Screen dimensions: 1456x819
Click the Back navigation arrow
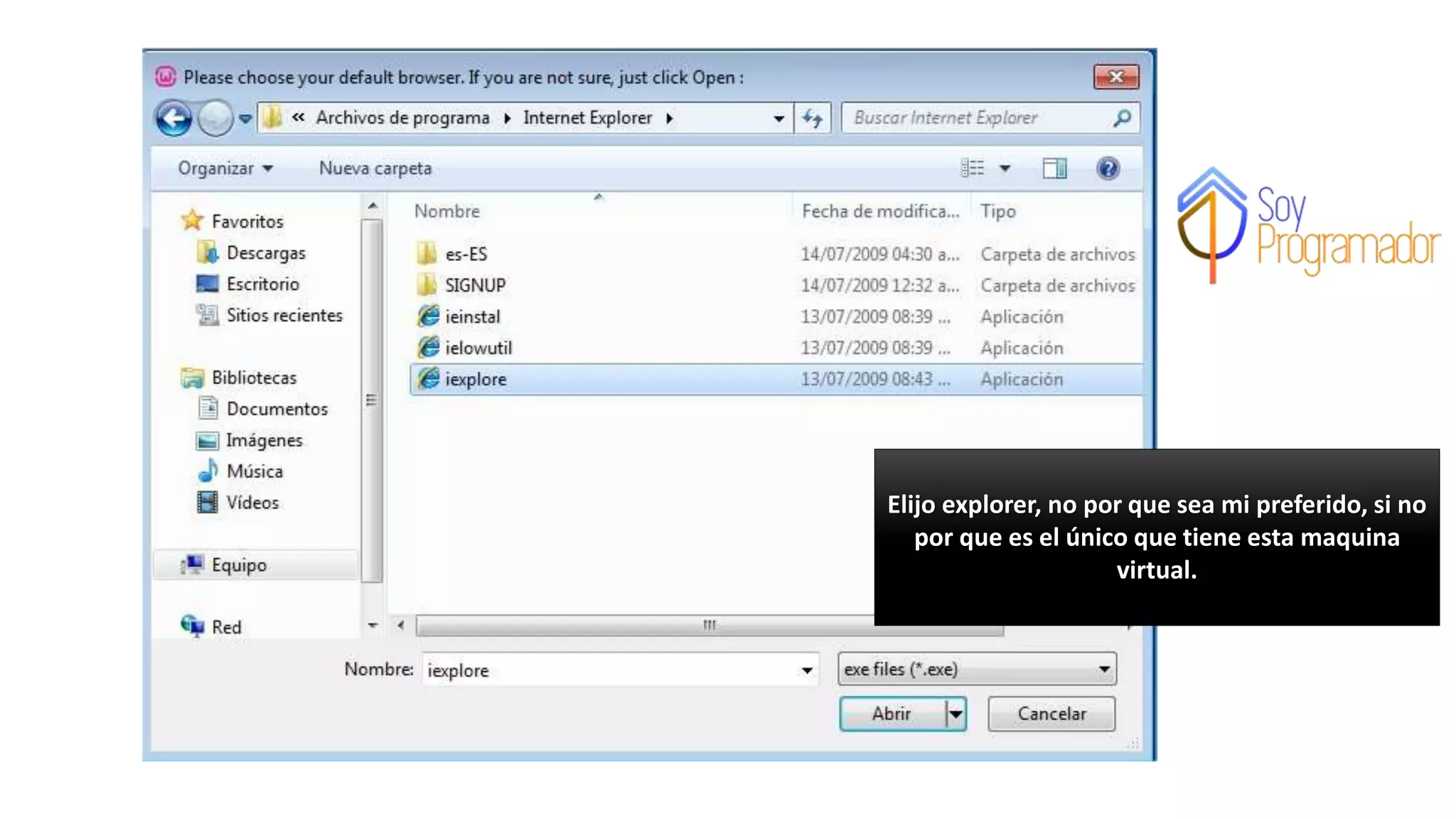(x=173, y=118)
